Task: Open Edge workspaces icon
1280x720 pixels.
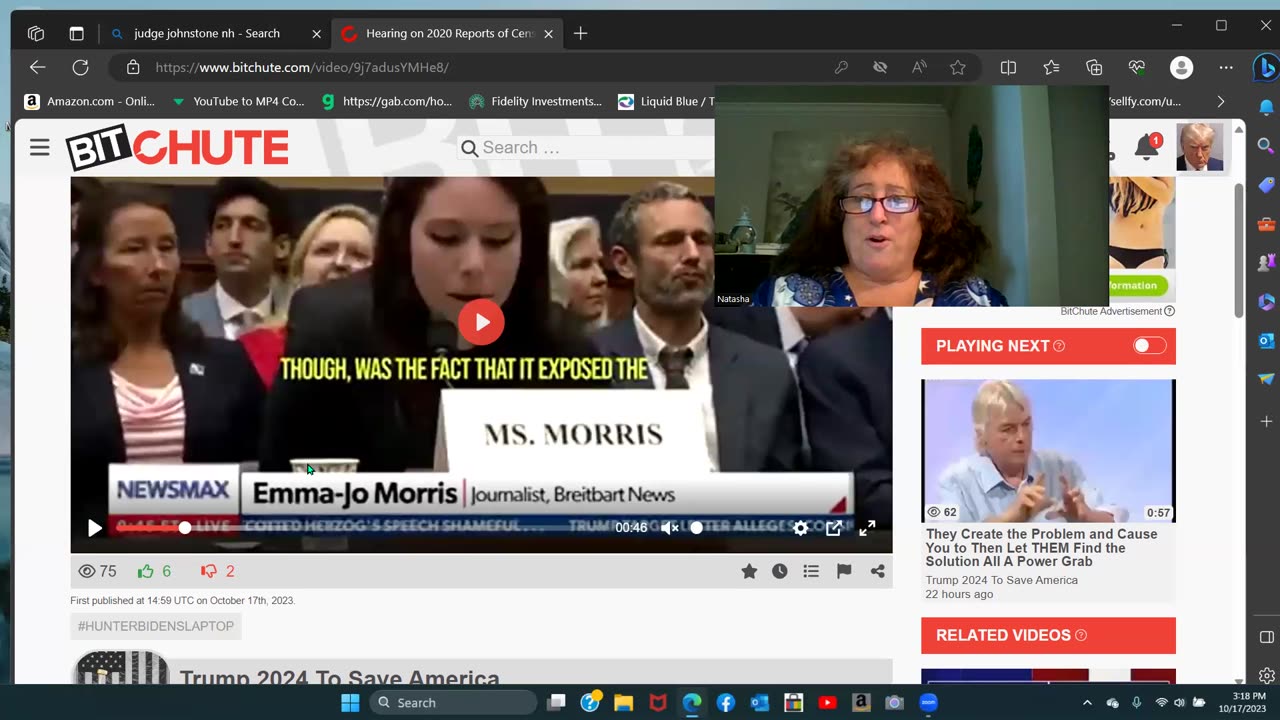Action: click(36, 33)
